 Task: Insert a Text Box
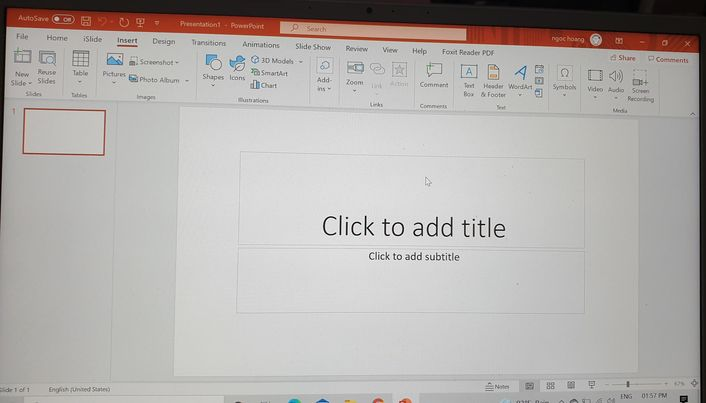[469, 80]
